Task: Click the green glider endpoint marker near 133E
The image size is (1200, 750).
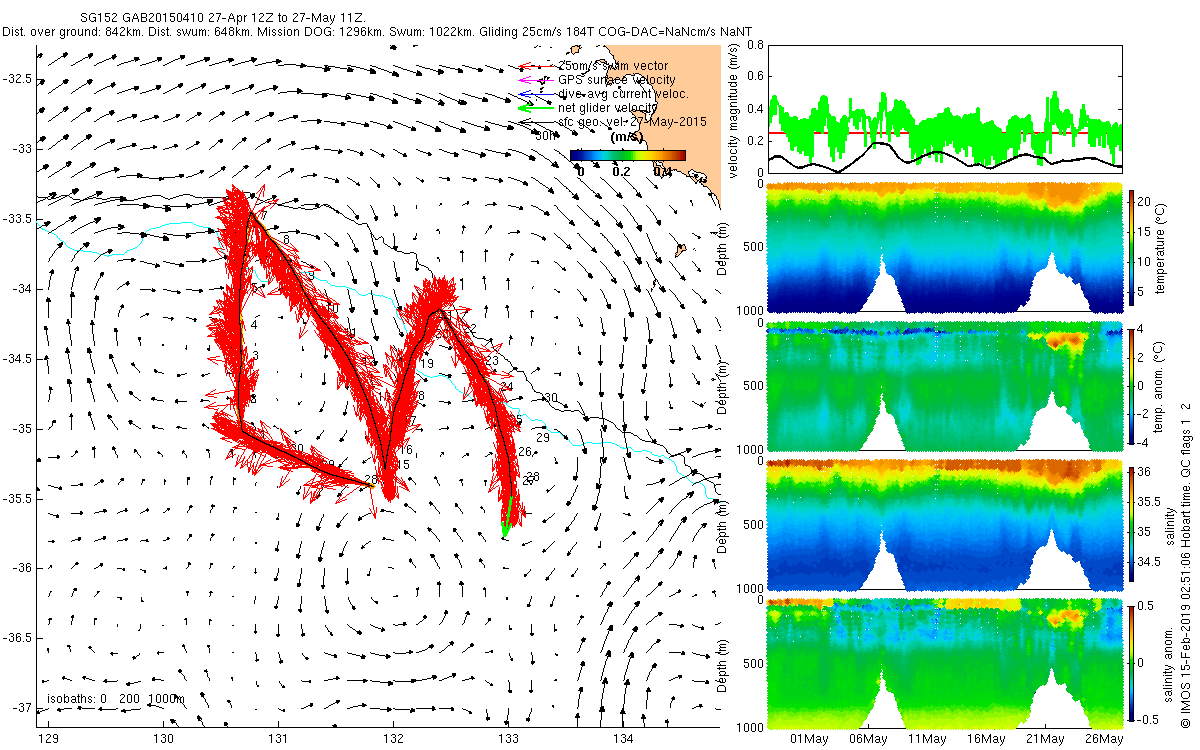Action: pyautogui.click(x=508, y=516)
